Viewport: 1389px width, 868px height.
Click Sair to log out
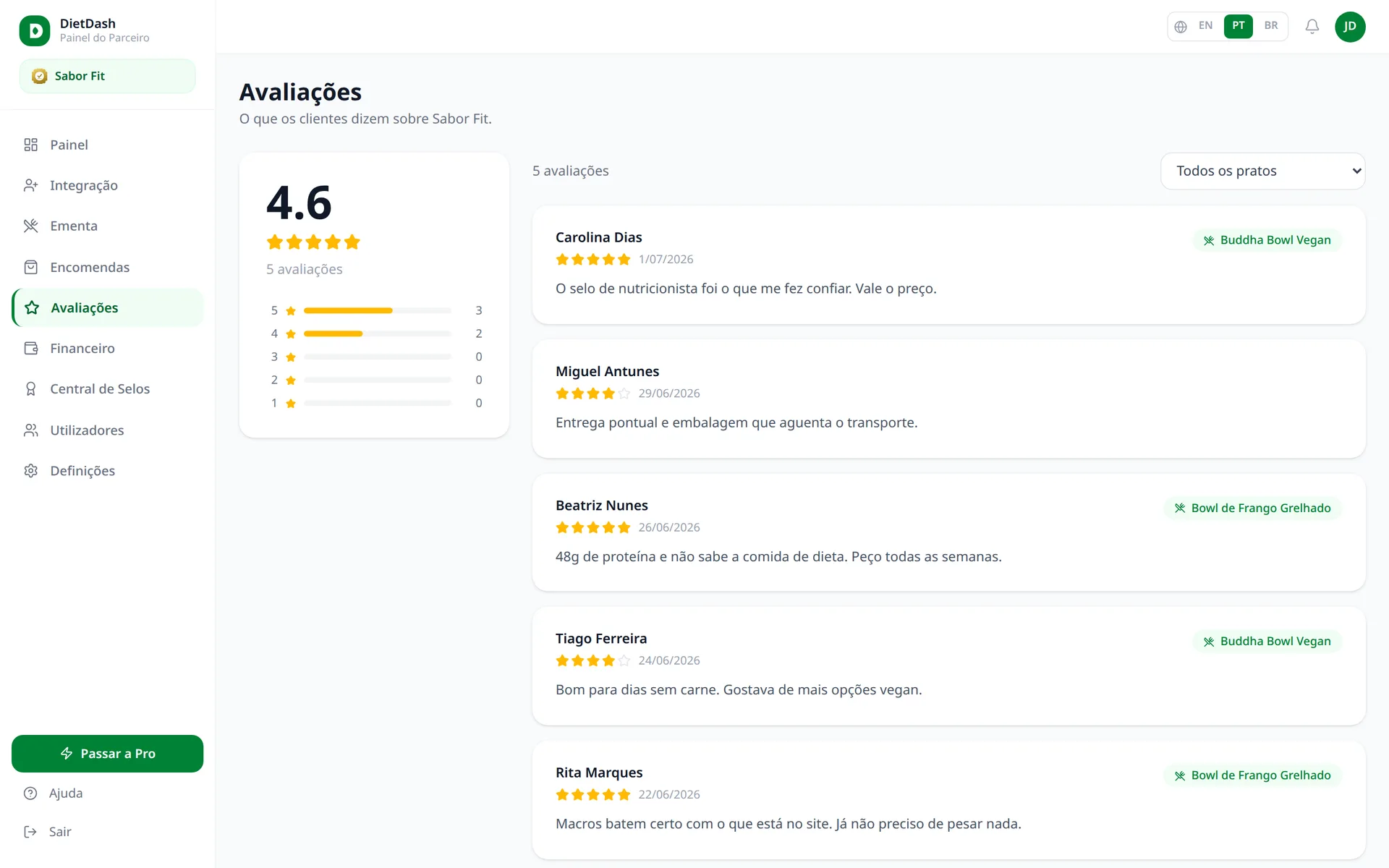[107, 832]
